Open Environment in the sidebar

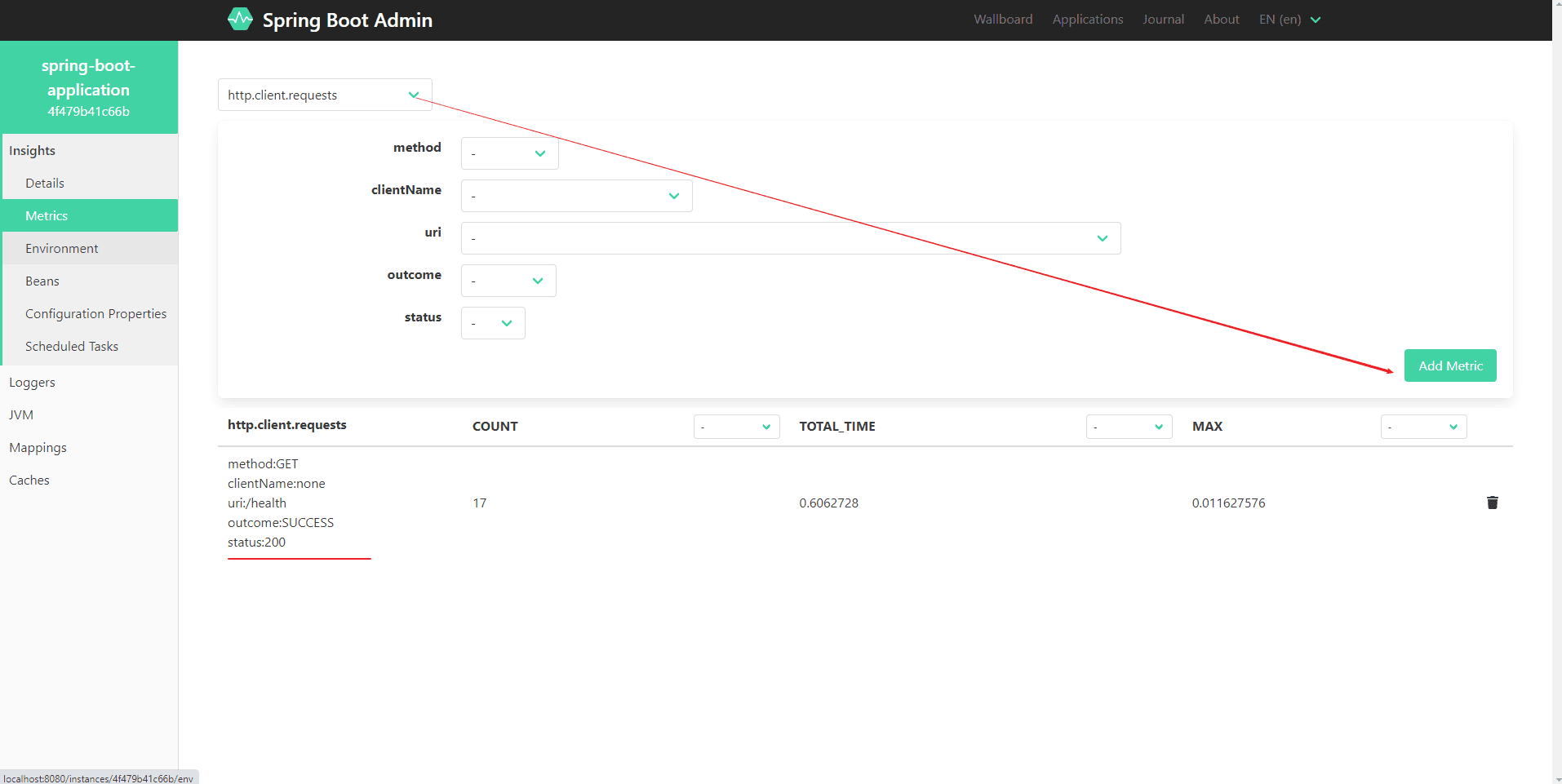(x=62, y=248)
